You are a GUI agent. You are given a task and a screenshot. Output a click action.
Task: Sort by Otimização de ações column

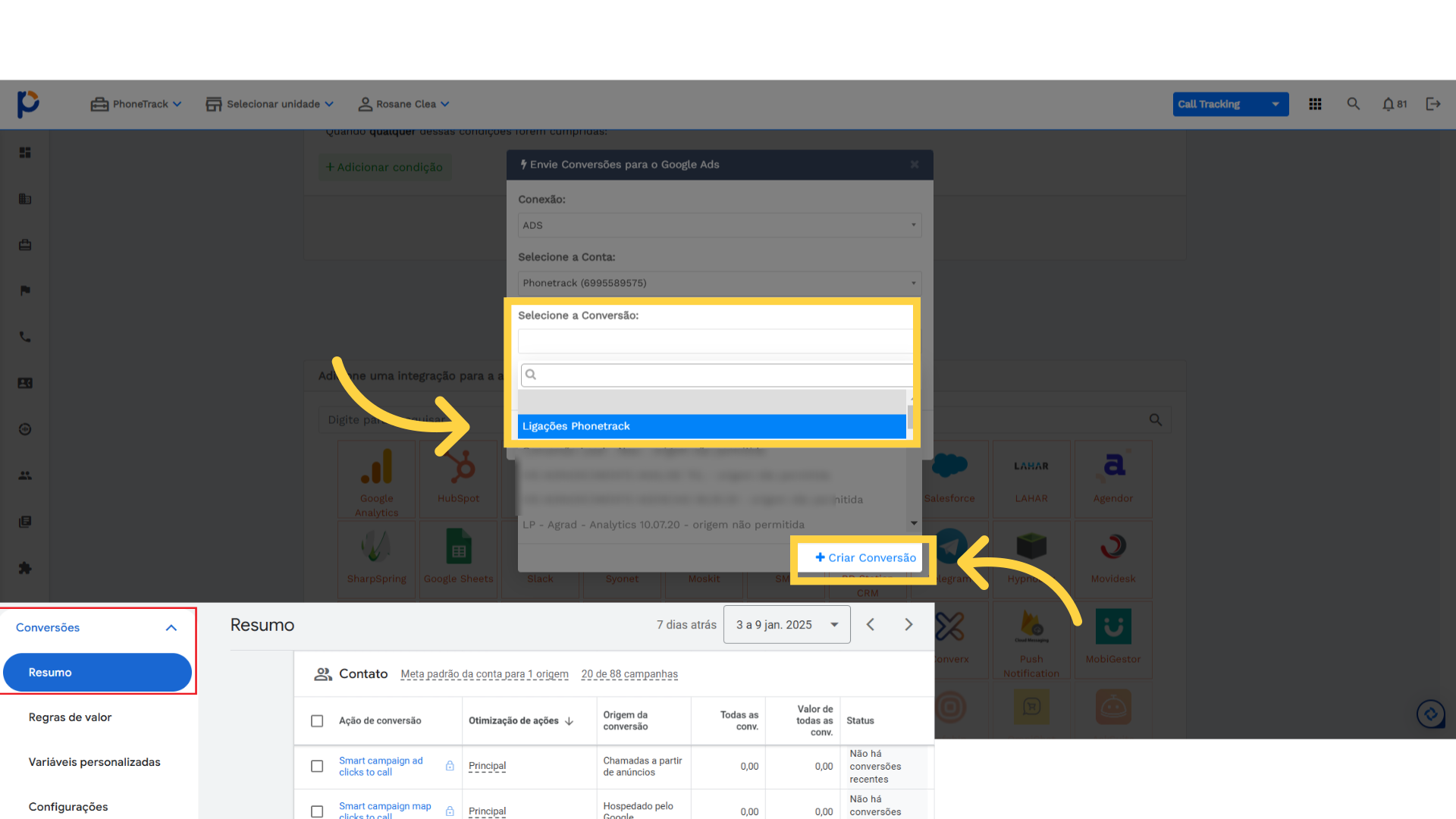pos(520,720)
